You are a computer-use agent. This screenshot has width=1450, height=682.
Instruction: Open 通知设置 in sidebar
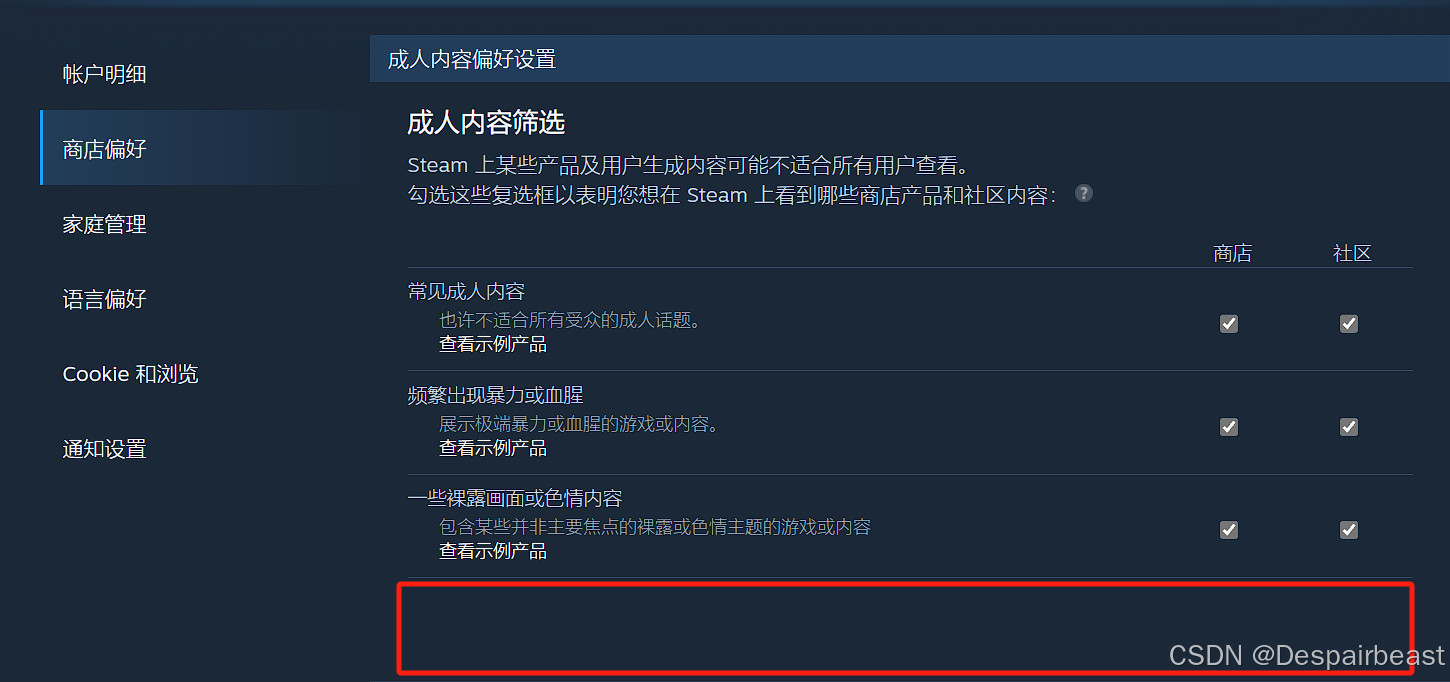pyautogui.click(x=105, y=449)
